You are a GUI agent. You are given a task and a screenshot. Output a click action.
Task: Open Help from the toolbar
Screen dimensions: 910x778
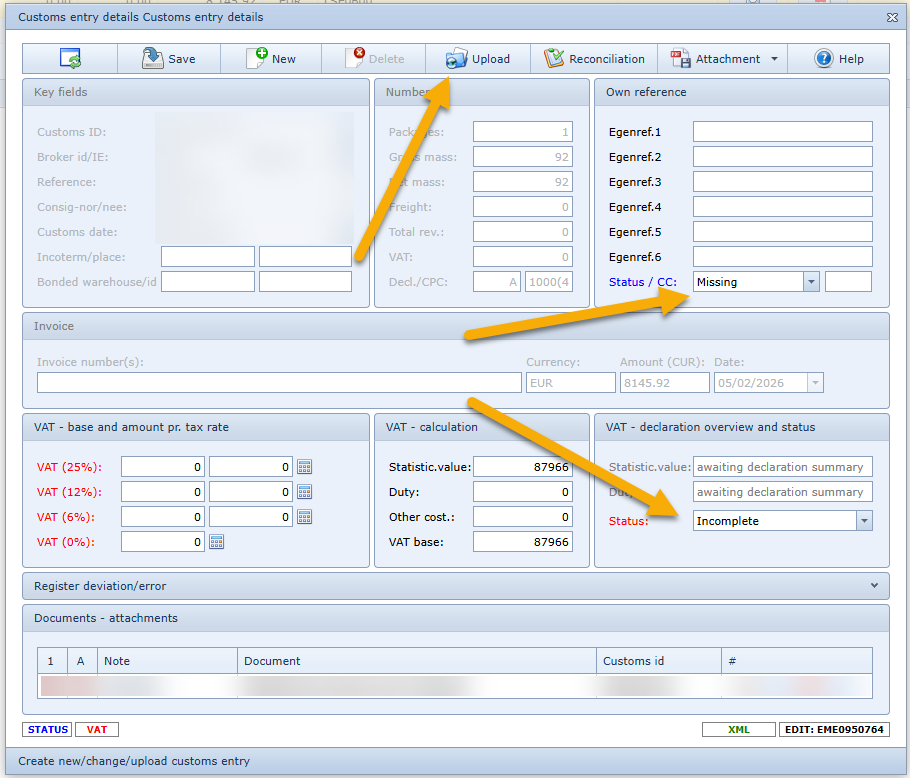click(839, 59)
